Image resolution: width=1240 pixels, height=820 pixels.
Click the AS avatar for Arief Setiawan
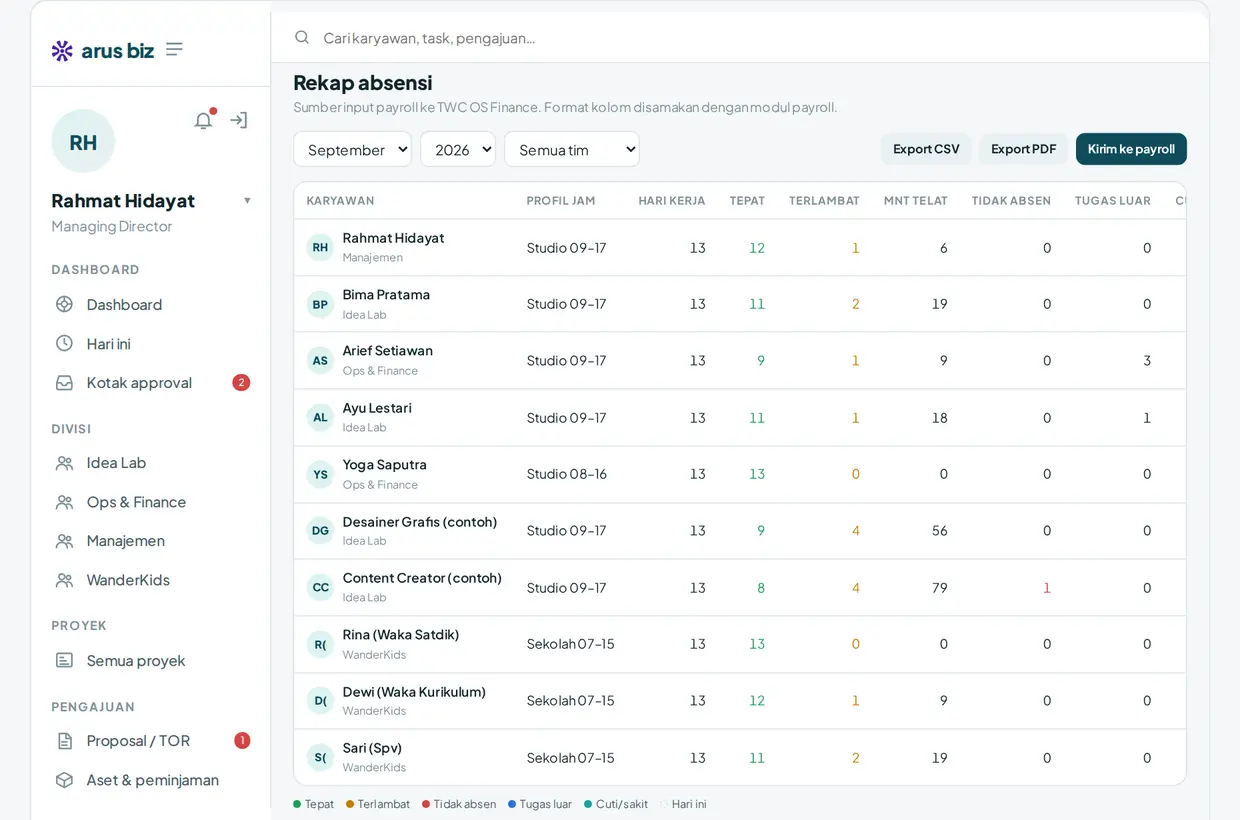click(x=320, y=361)
